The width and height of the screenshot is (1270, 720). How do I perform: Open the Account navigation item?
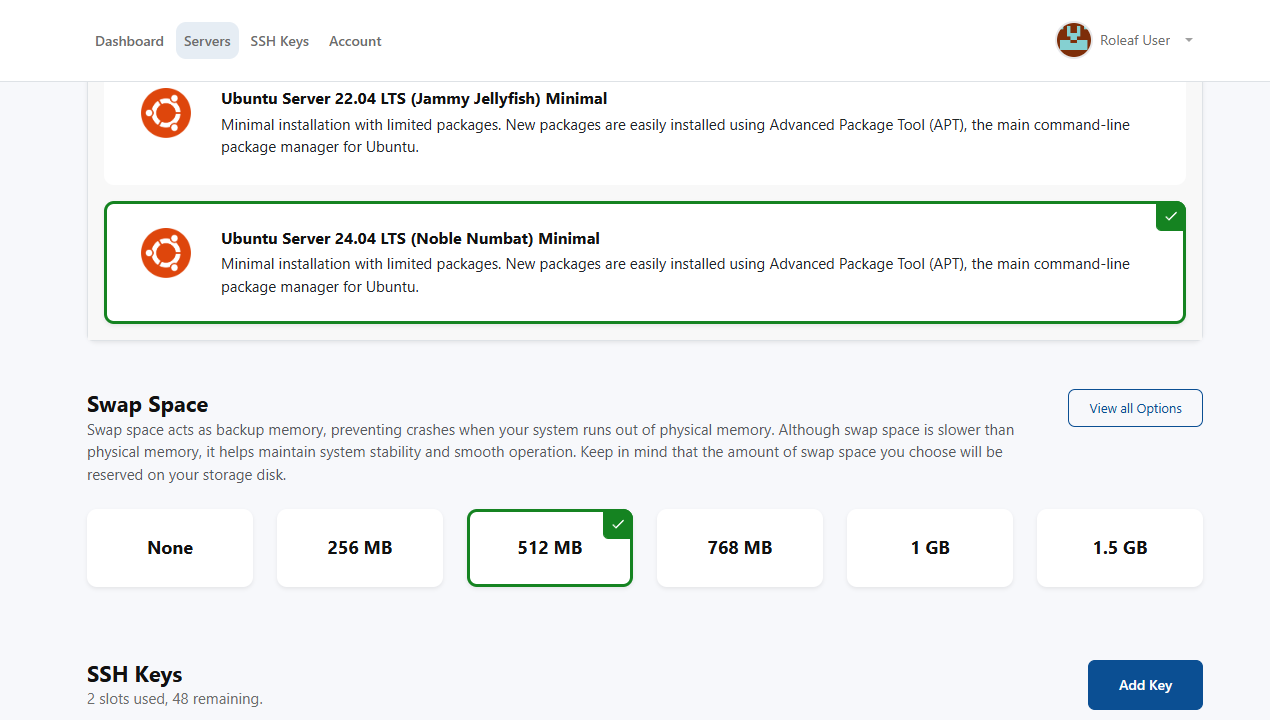pyautogui.click(x=355, y=41)
